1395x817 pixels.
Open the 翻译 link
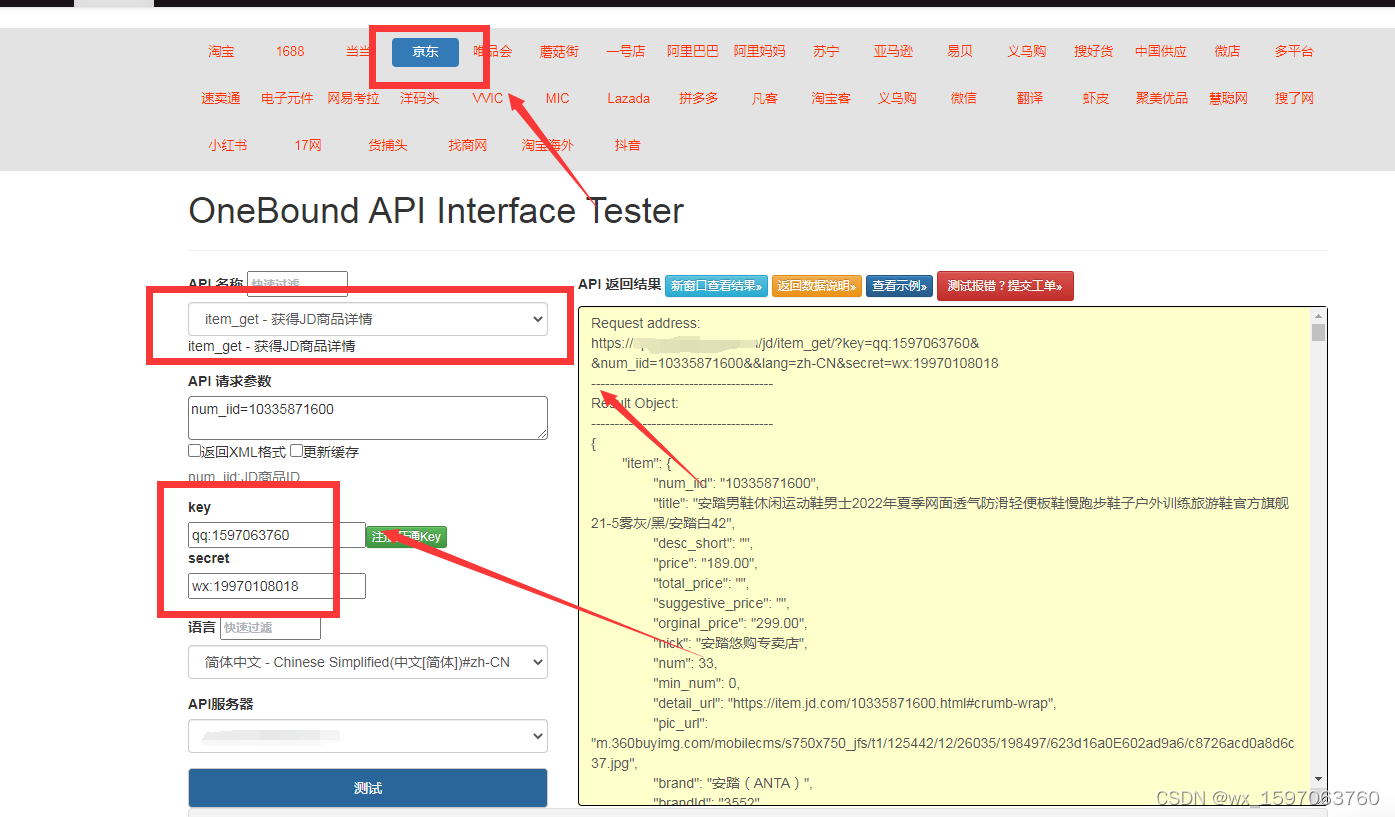1030,98
